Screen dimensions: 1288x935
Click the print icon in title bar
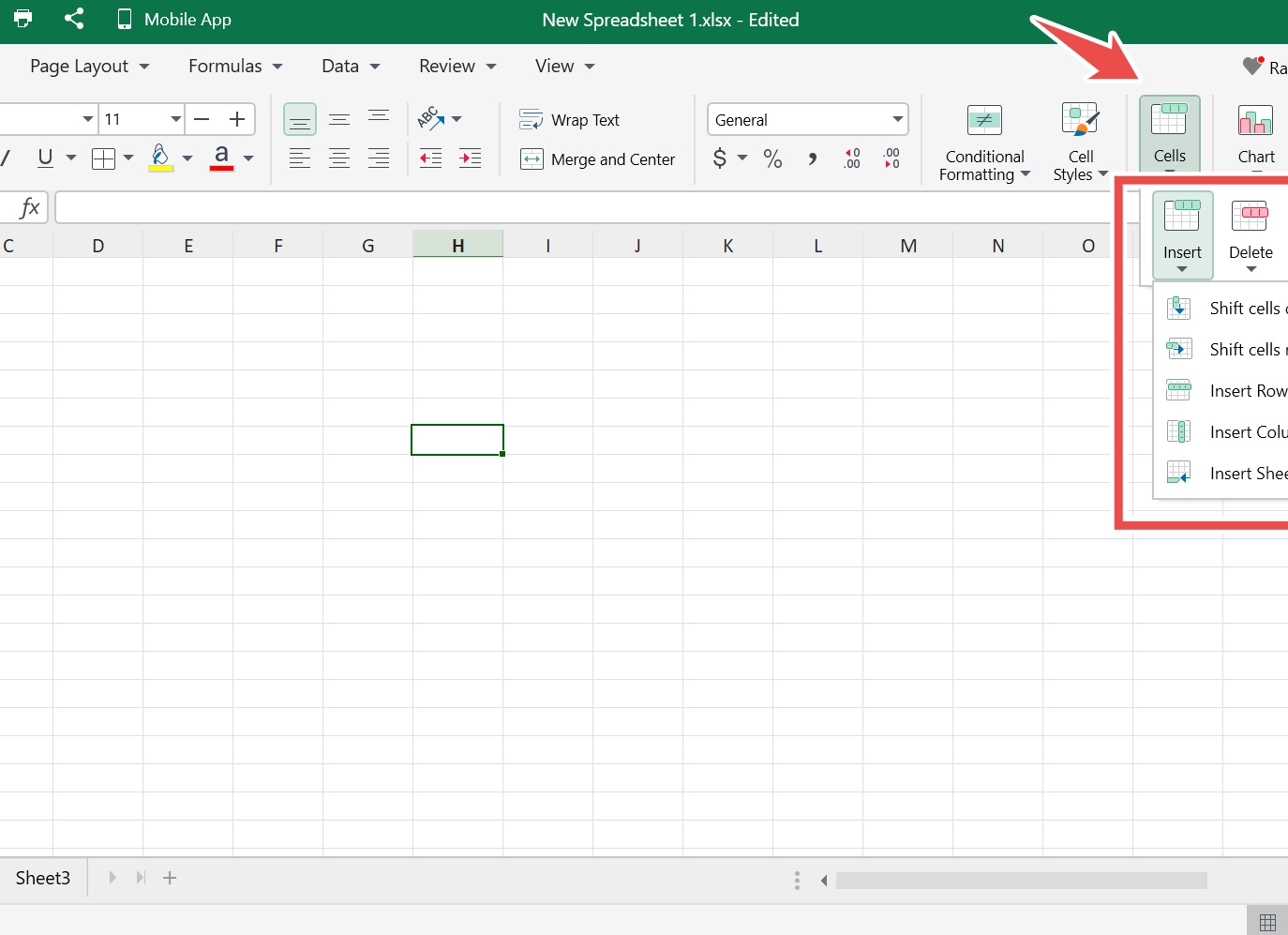tap(23, 19)
